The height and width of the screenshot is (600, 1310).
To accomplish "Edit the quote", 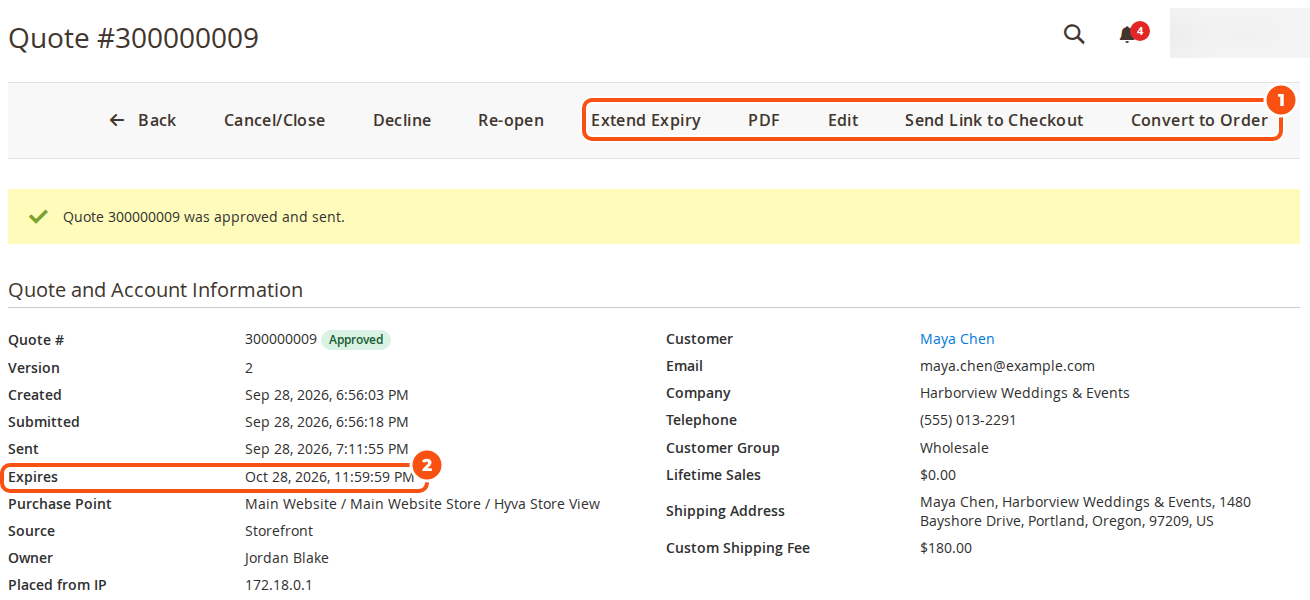I will (843, 120).
